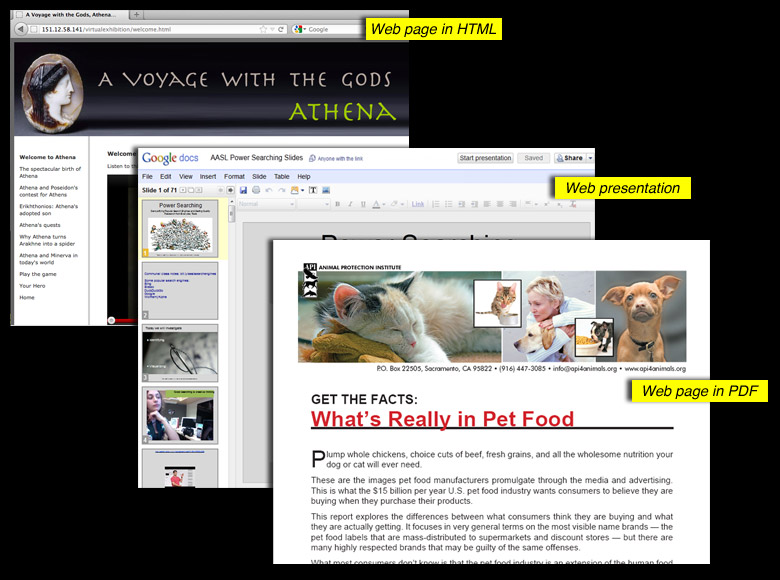Open the 'Play the game' sidebar link
The height and width of the screenshot is (580, 780).
tap(38, 273)
